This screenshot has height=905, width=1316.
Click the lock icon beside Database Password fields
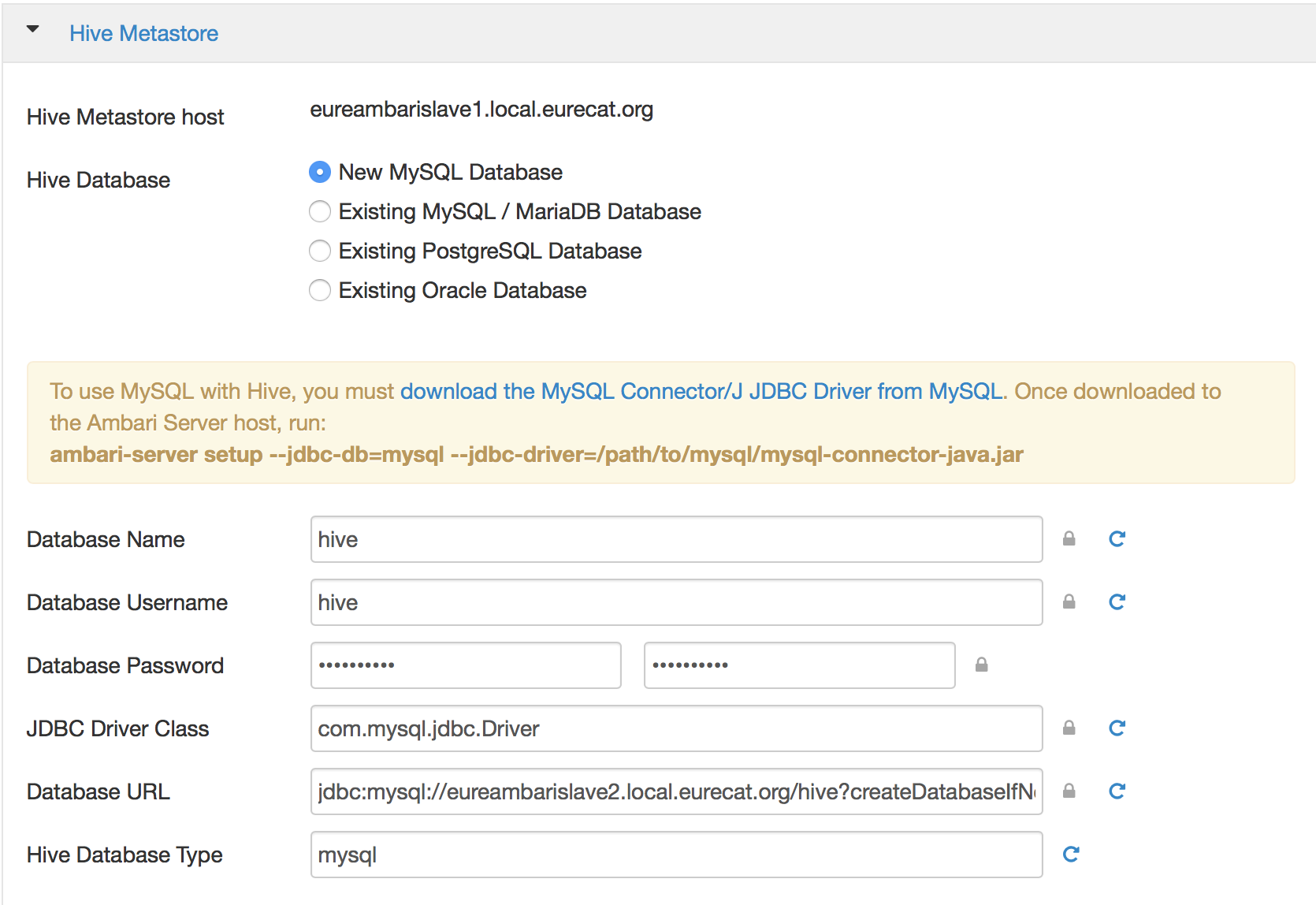[982, 665]
